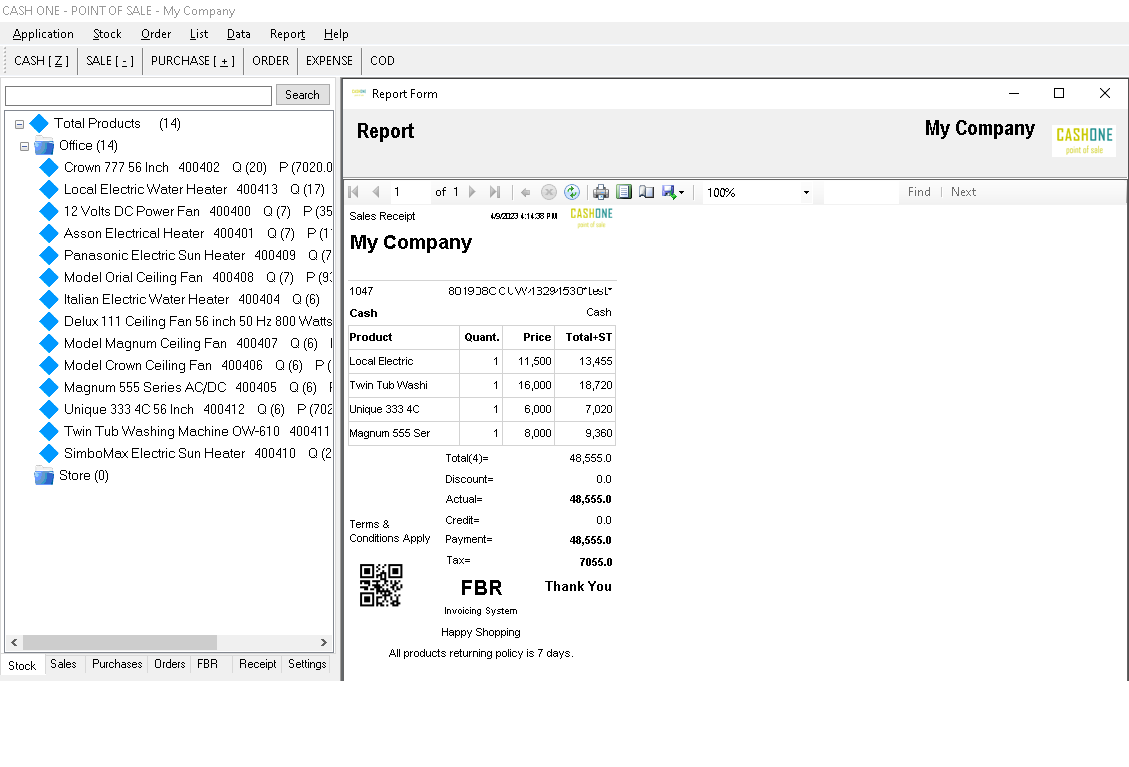1129x767 pixels.
Task: Open the export format dropdown arrow
Action: 681,193
